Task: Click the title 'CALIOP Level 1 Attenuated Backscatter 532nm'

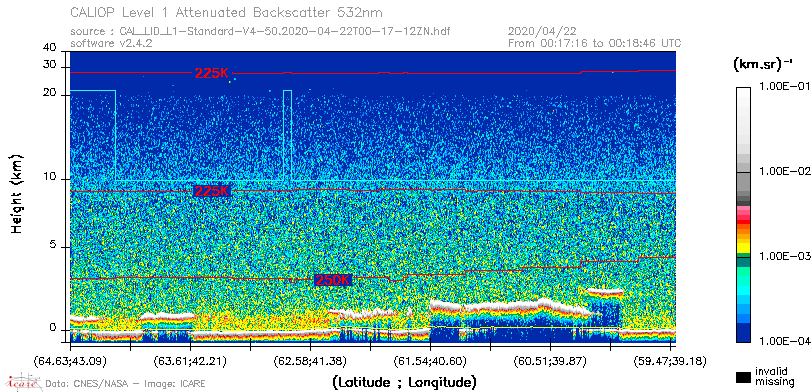Action: pos(227,12)
